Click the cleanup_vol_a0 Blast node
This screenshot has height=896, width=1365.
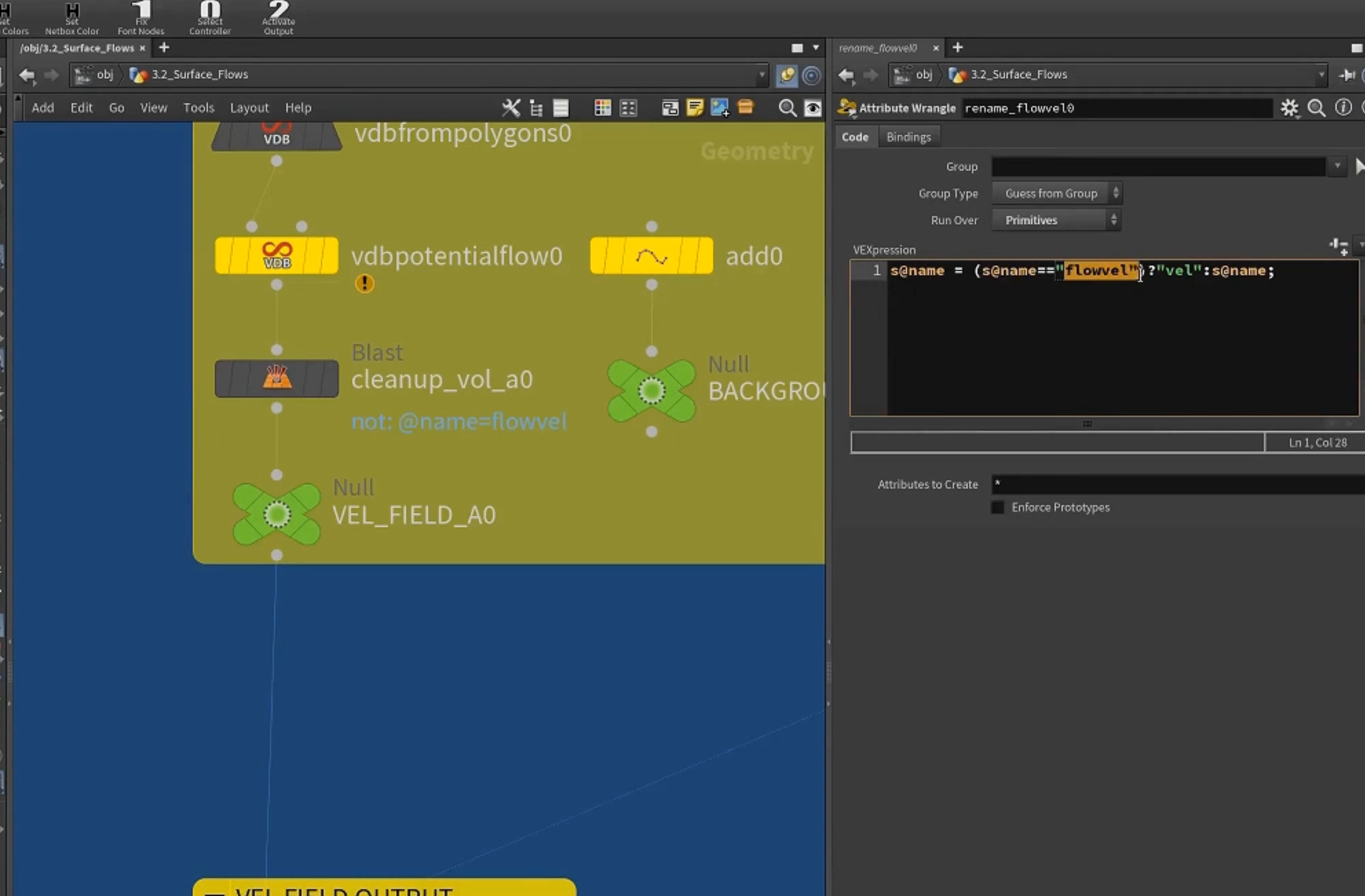coord(277,378)
